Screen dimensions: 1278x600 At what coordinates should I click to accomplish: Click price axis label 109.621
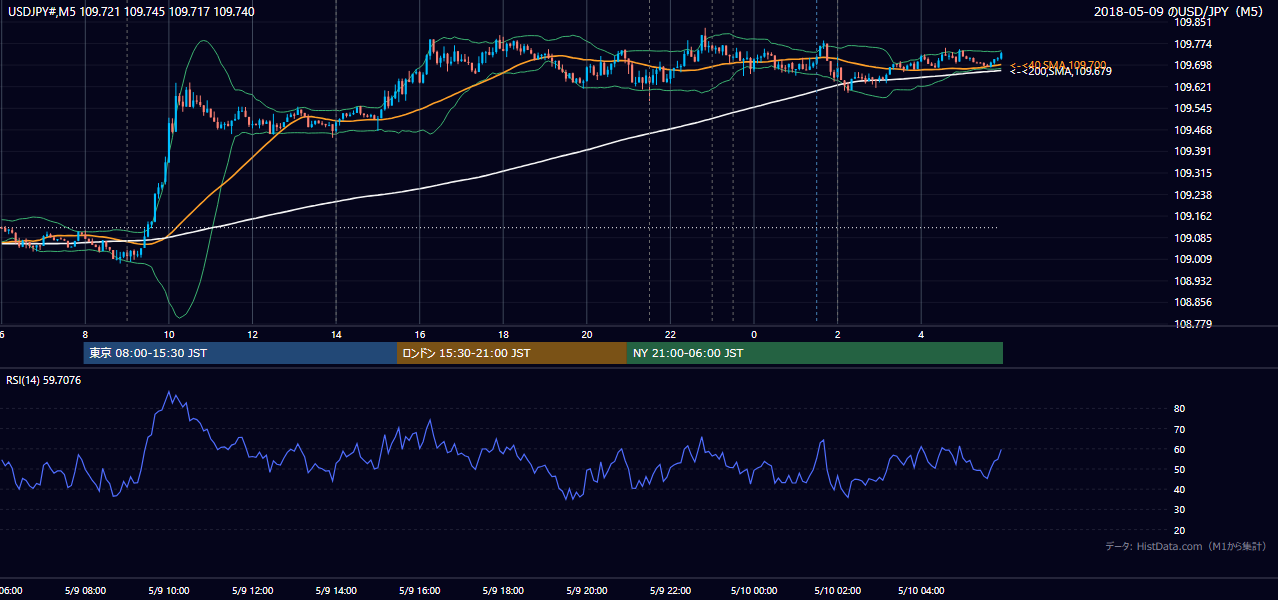[1193, 87]
